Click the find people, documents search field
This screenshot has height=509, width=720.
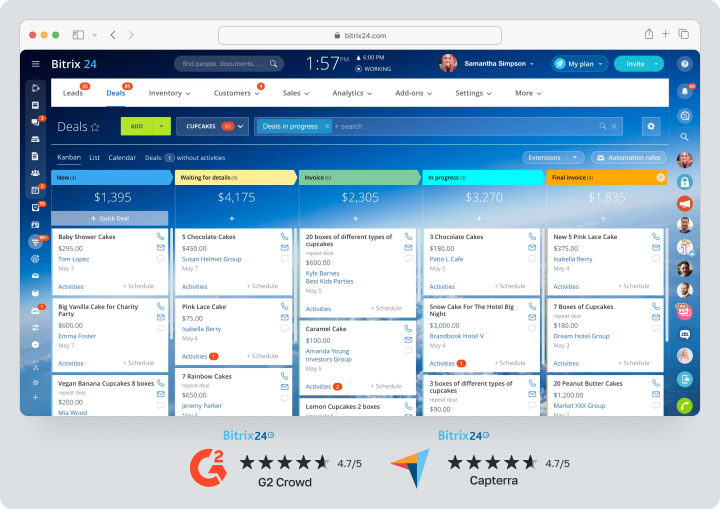229,64
